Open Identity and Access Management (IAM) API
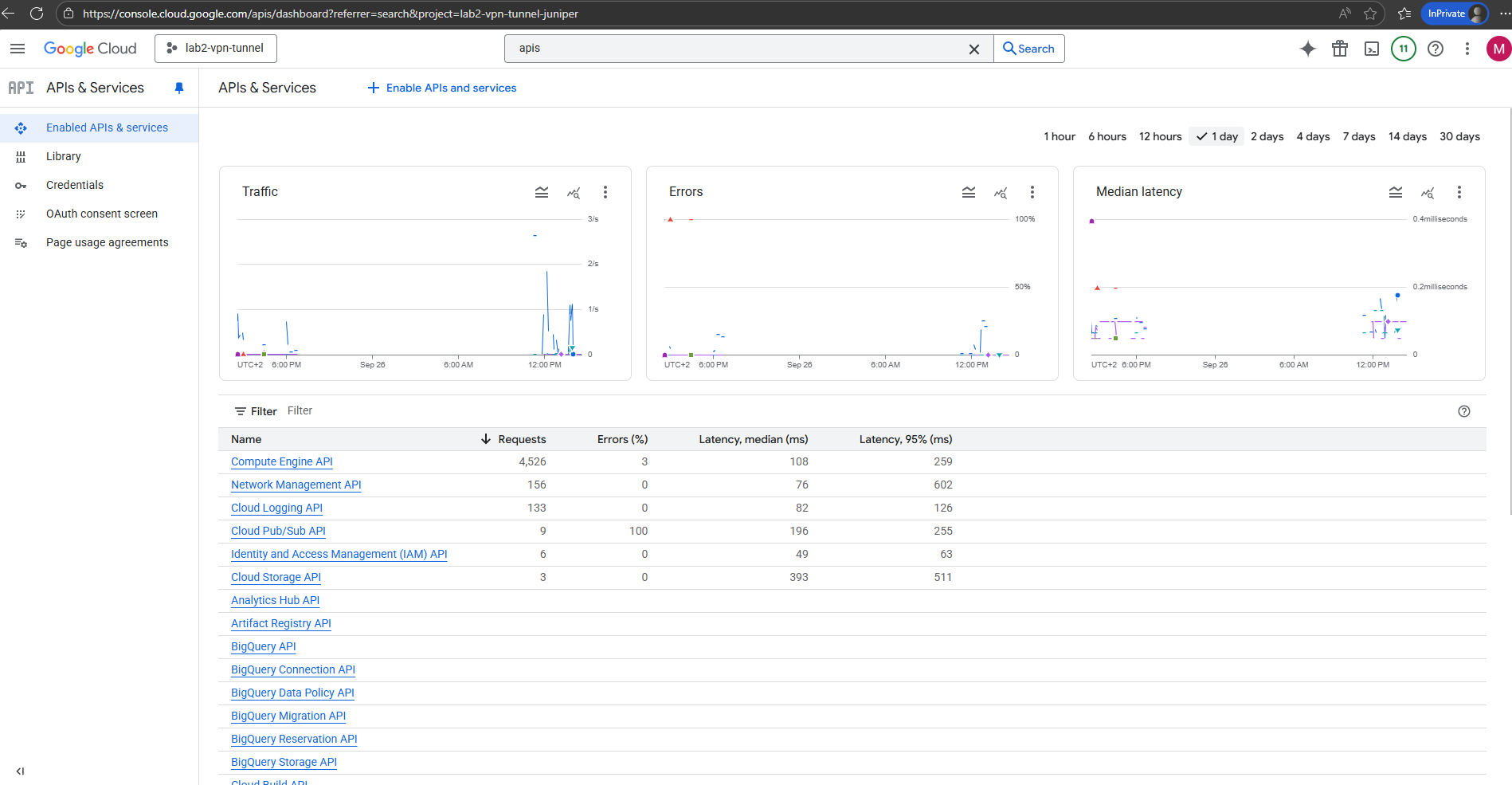Viewport: 1512px width, 785px height. [339, 554]
